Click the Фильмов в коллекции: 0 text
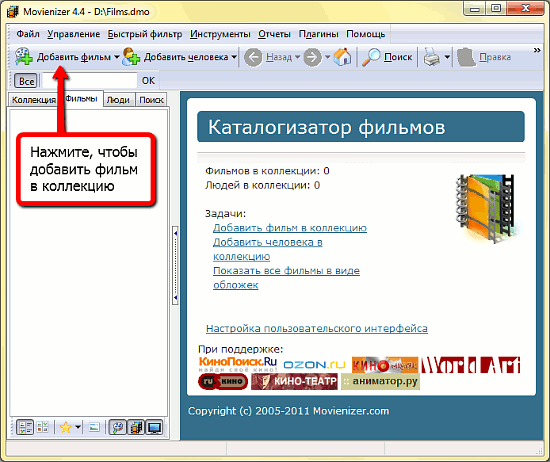The width and height of the screenshot is (550, 462). [x=267, y=171]
